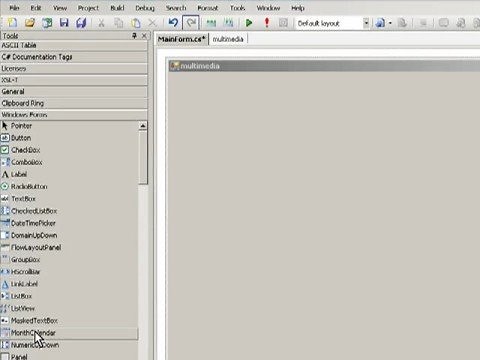This screenshot has height=360, width=480.
Task: Select the CheckBox control in toolbox
Action: pos(69,150)
